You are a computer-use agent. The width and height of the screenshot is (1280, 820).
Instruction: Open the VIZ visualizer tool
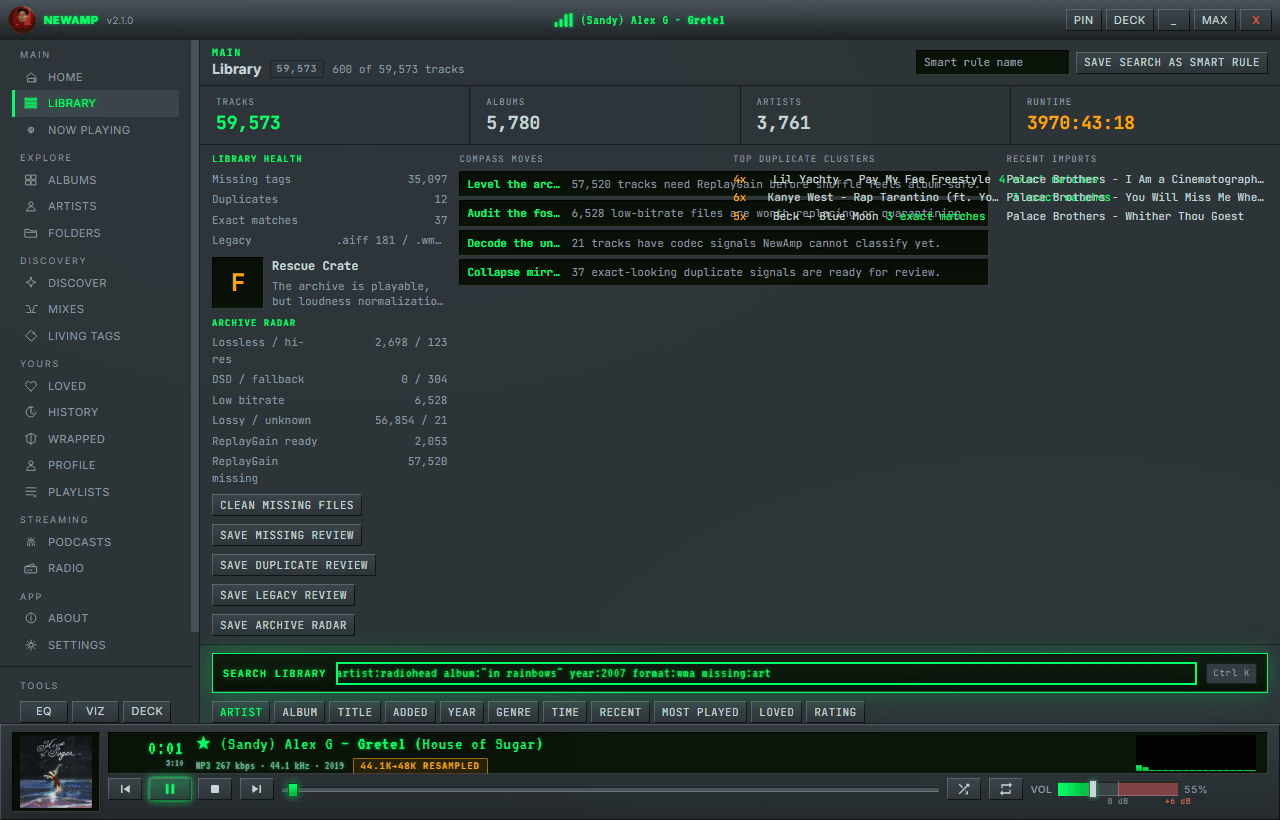pos(95,711)
